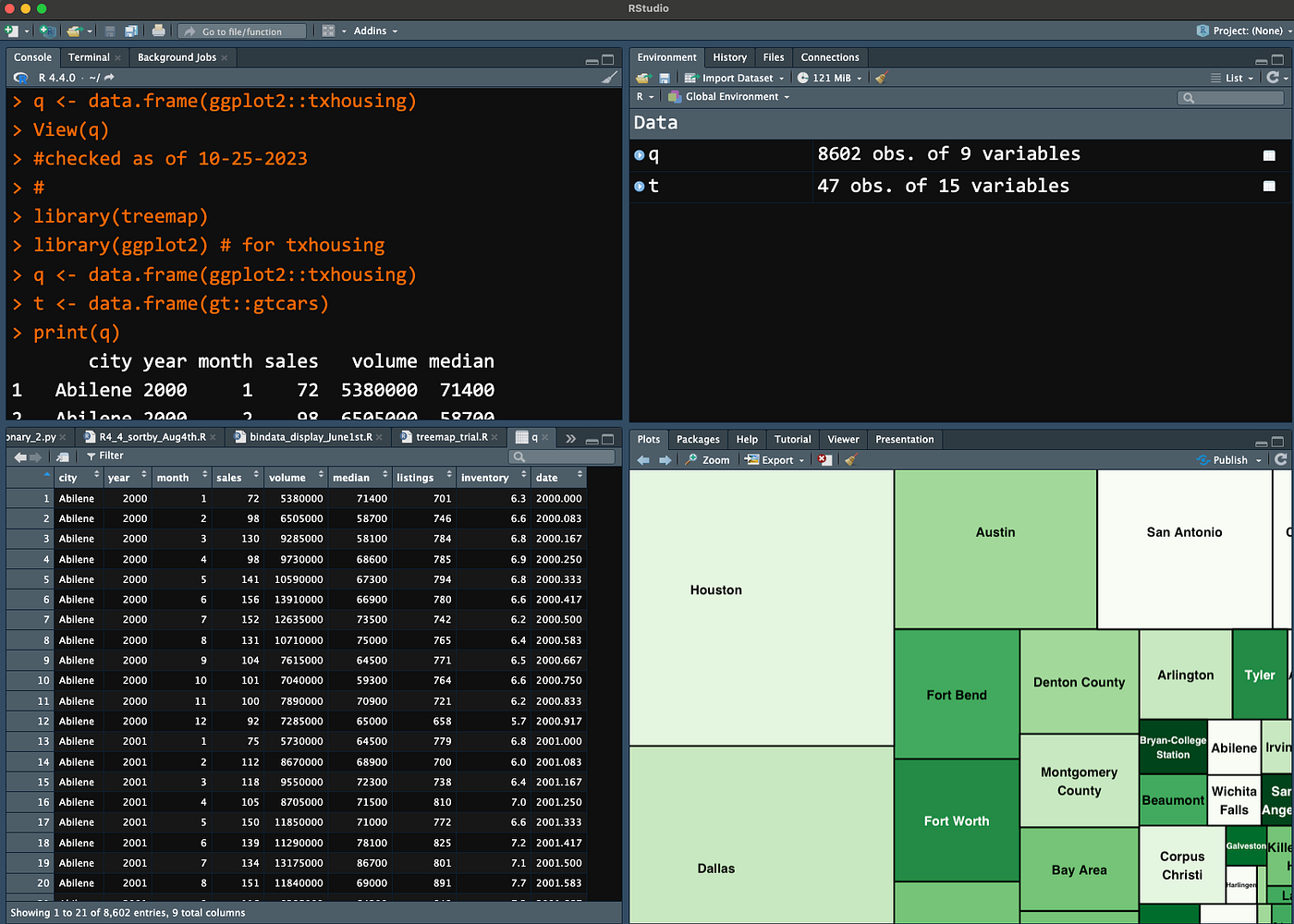Open the Files tab
Screen dimensions: 1294x924
(774, 57)
